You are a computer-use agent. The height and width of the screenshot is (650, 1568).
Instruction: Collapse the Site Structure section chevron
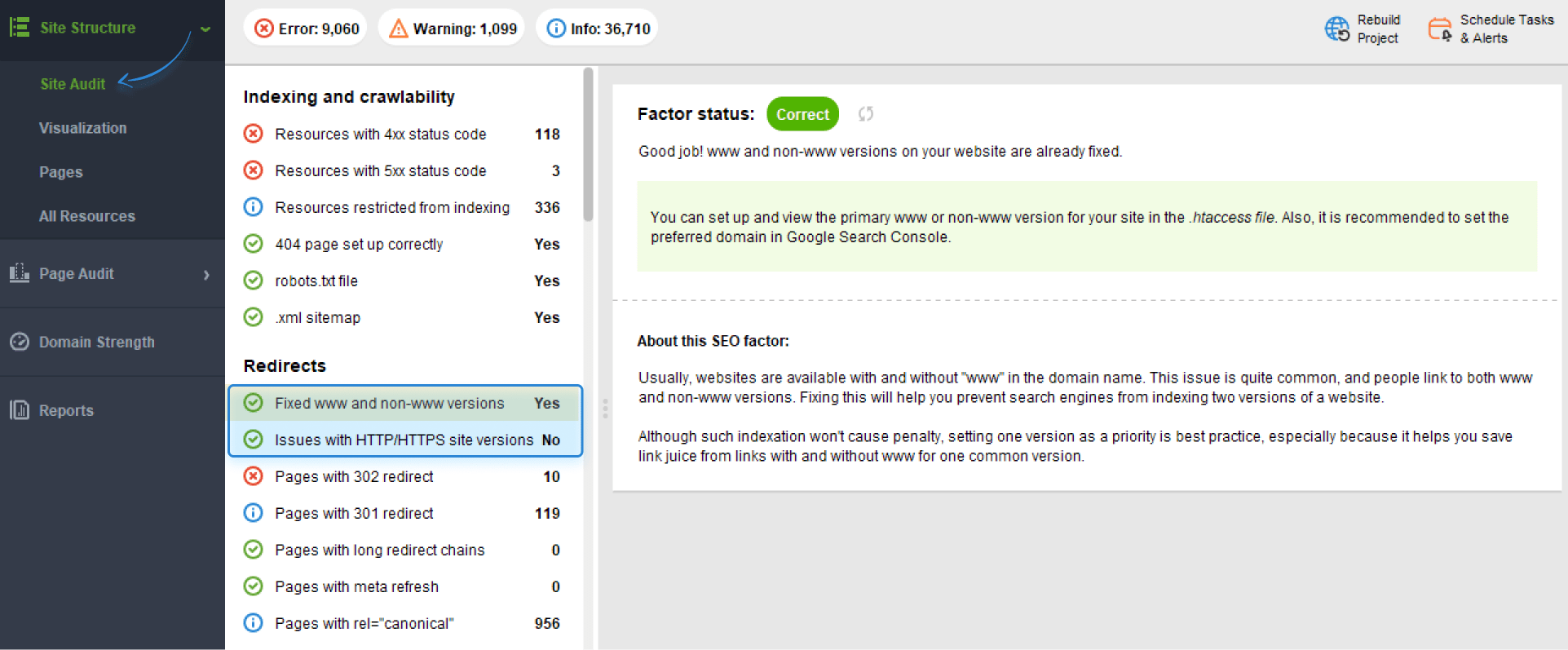205,29
